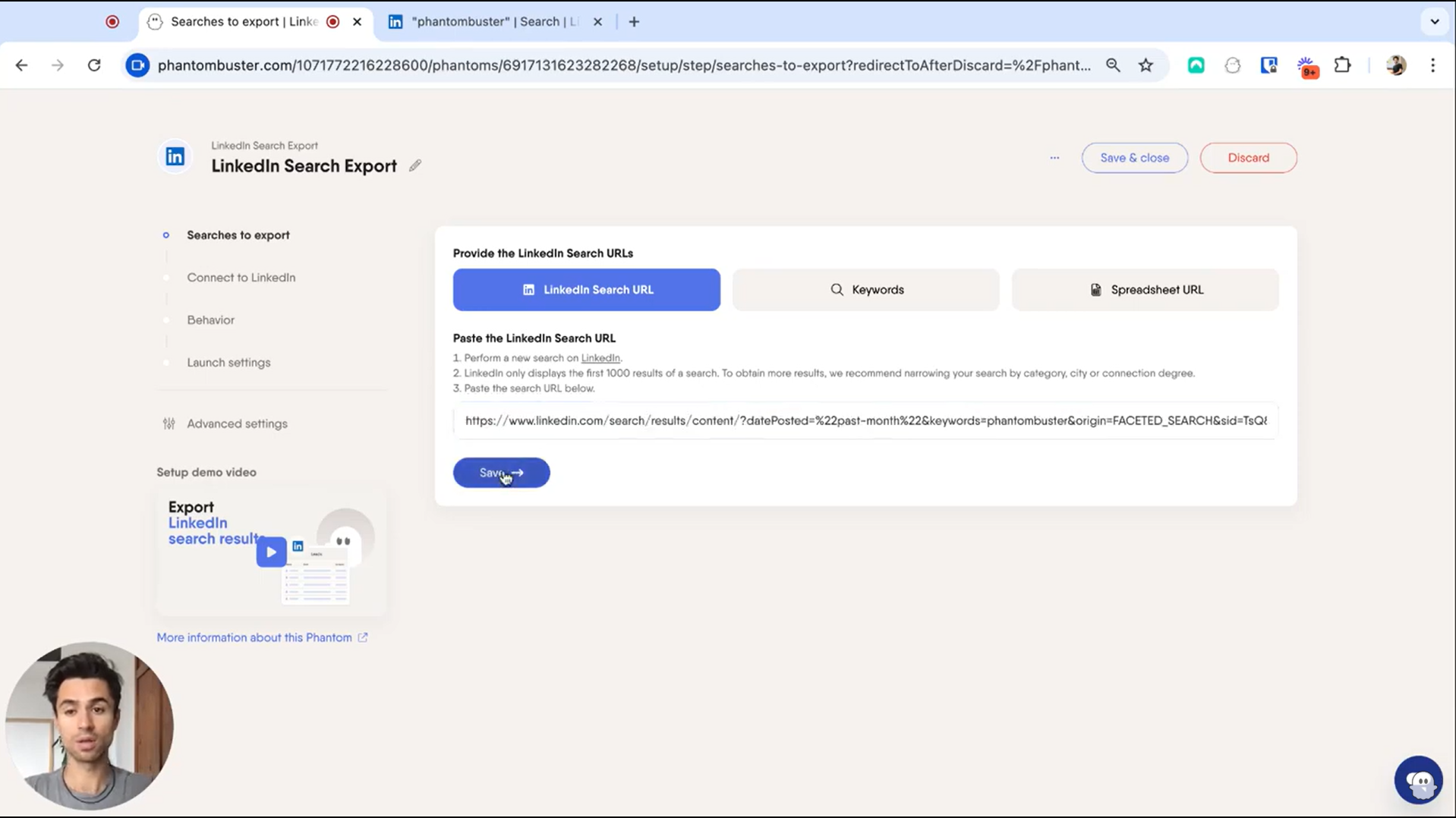Viewport: 1456px width, 818px height.
Task: Open the Chrome three-dot browser menu
Action: (x=1433, y=65)
